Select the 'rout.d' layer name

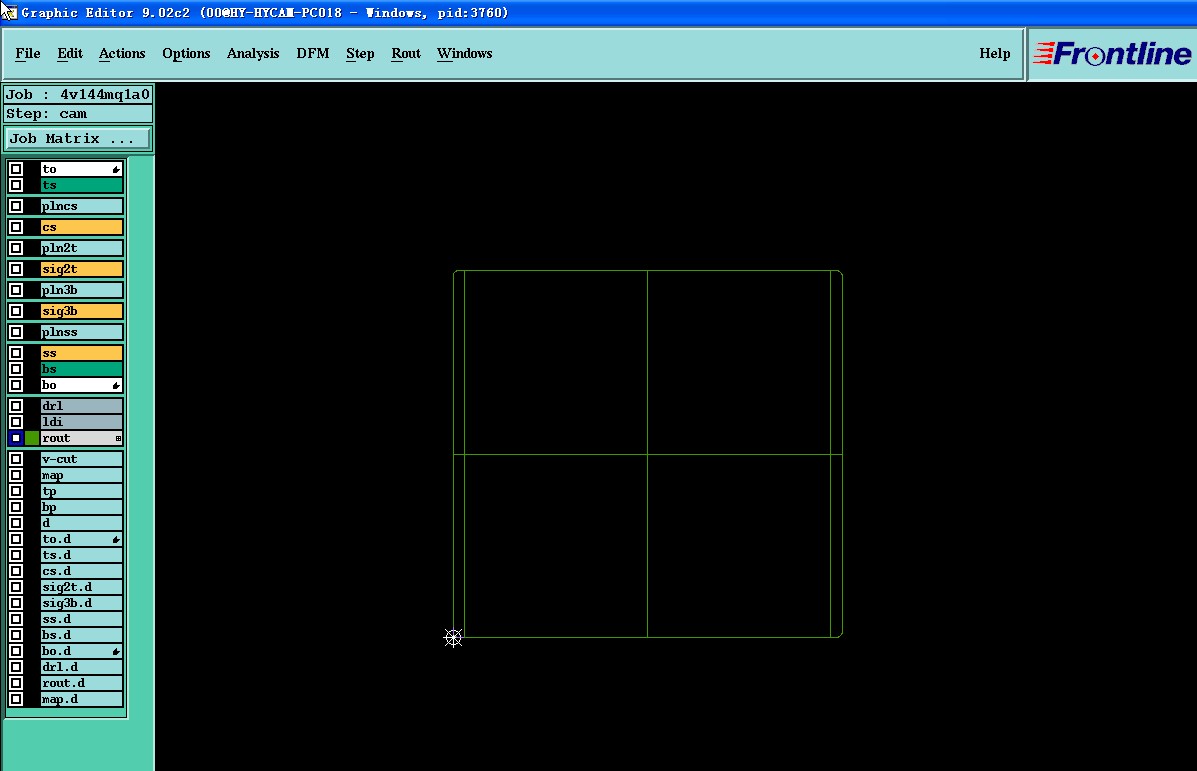[x=82, y=684]
